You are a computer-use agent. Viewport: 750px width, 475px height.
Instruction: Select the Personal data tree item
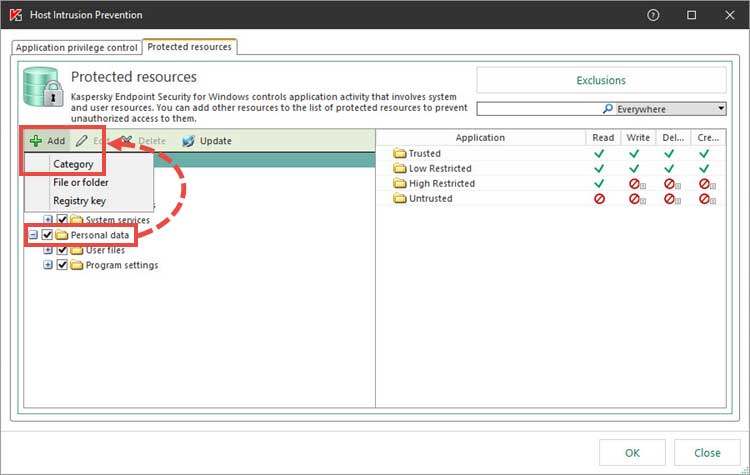click(x=99, y=235)
